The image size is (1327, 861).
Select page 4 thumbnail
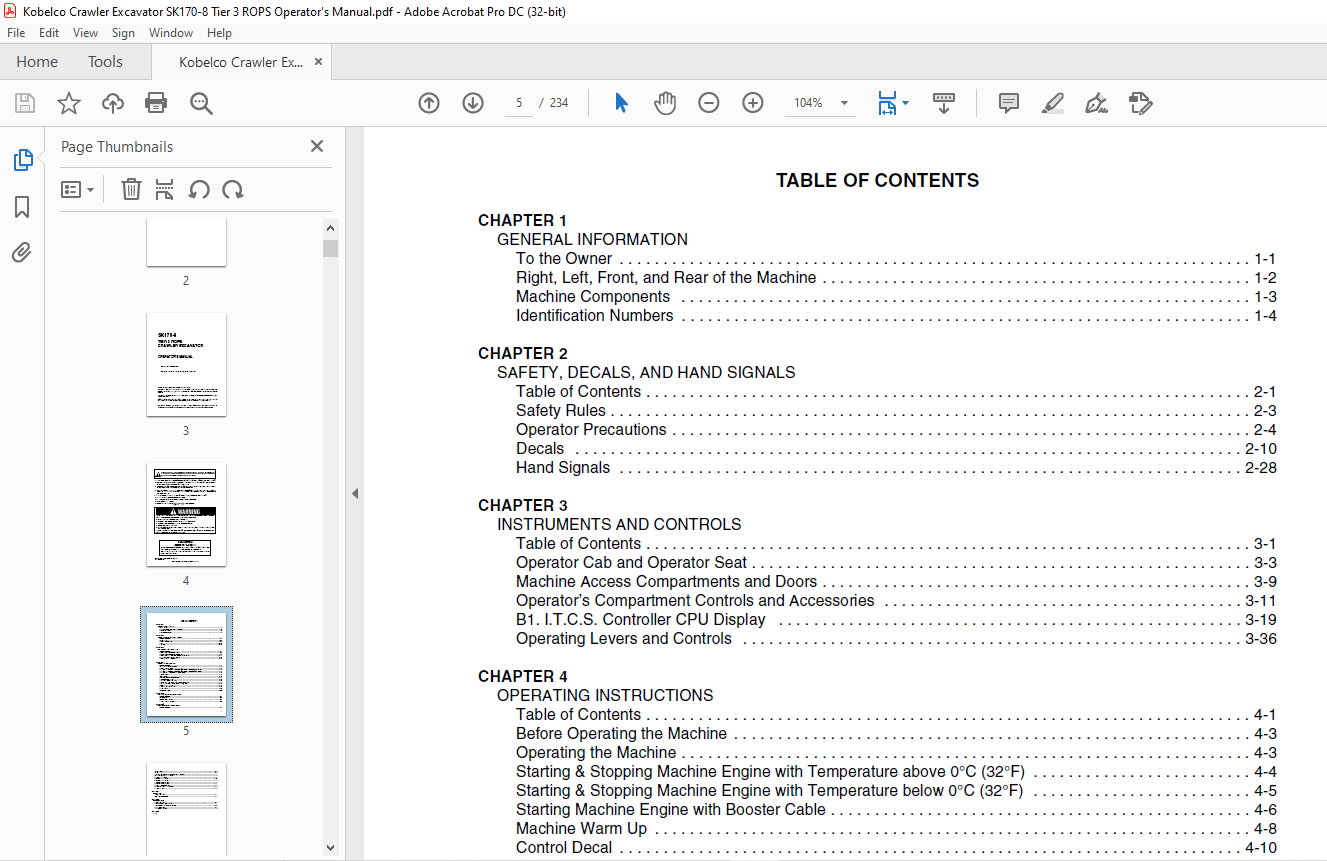pyautogui.click(x=186, y=514)
